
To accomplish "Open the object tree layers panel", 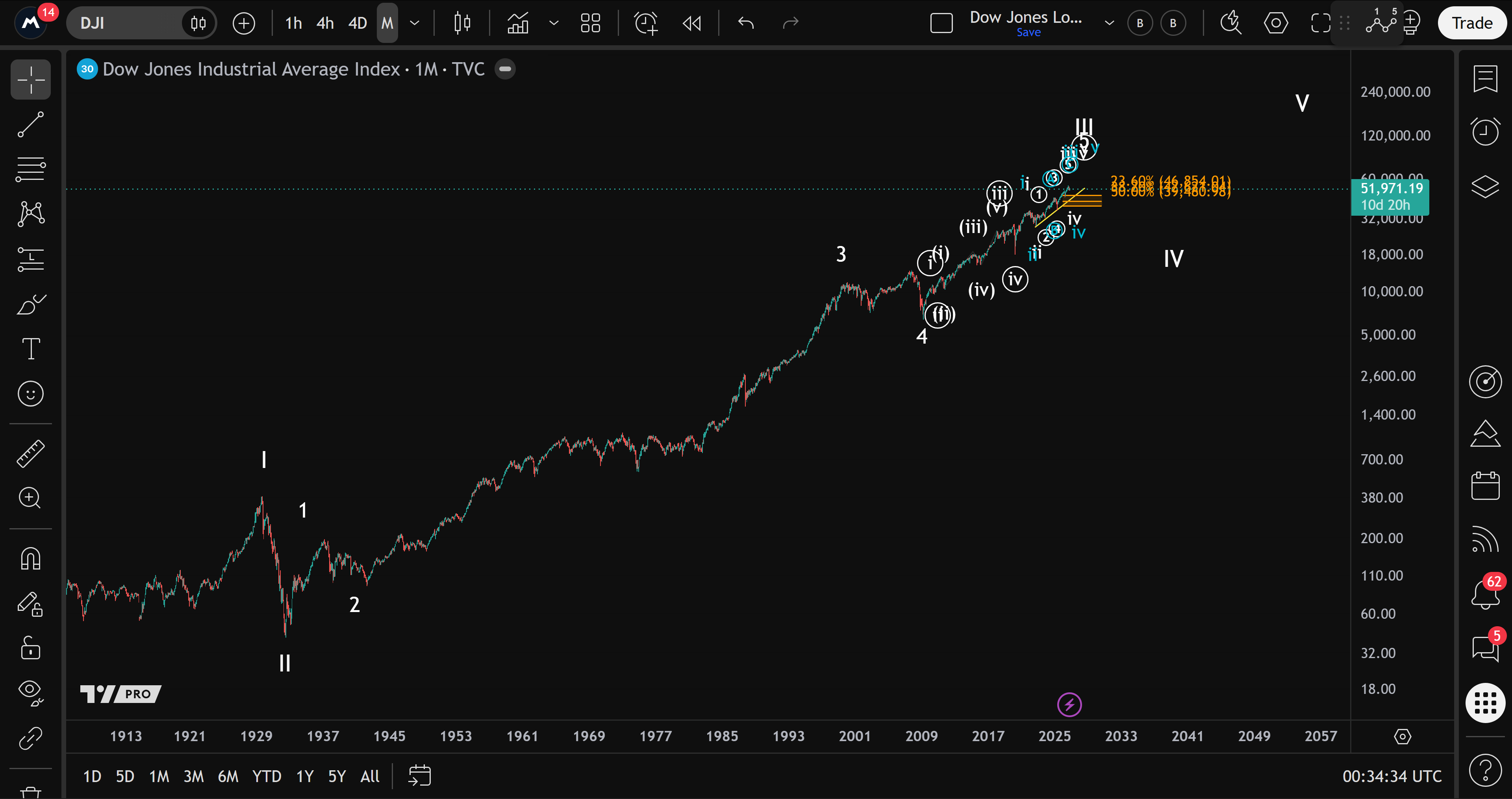I will [1485, 187].
